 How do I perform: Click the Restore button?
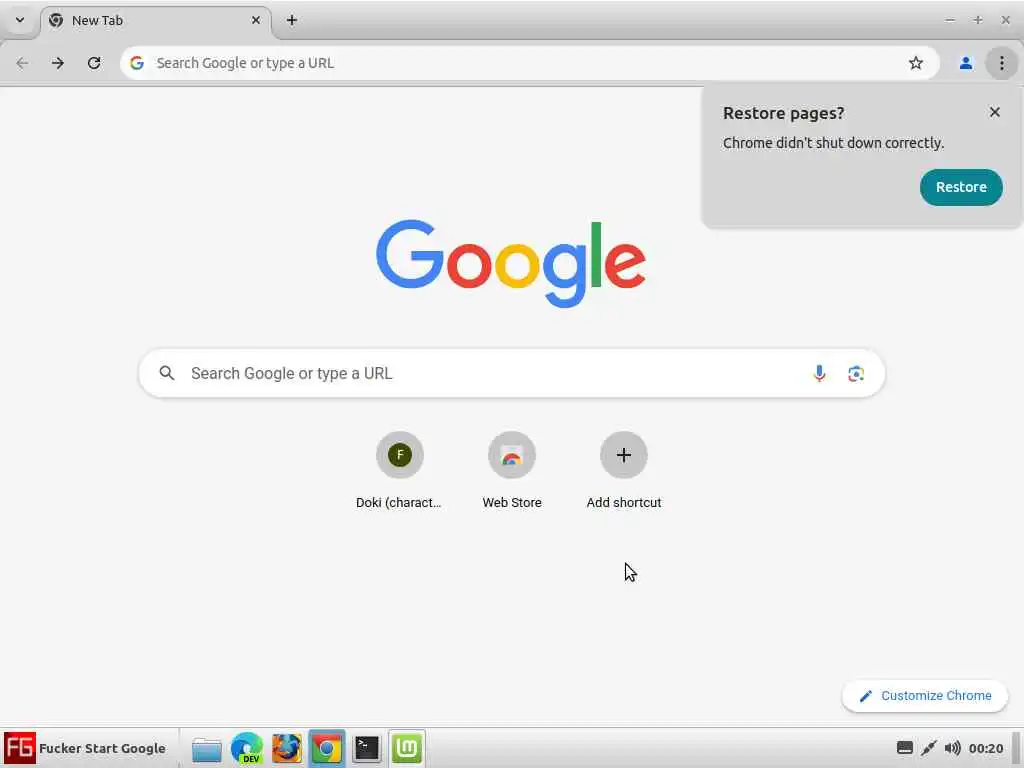[961, 187]
